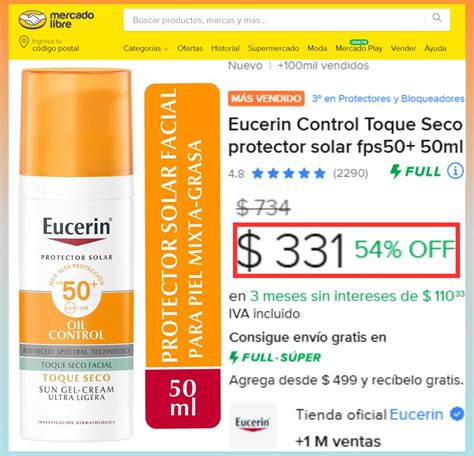Click the green FULL lightning badge
The height and width of the screenshot is (456, 474).
[415, 171]
